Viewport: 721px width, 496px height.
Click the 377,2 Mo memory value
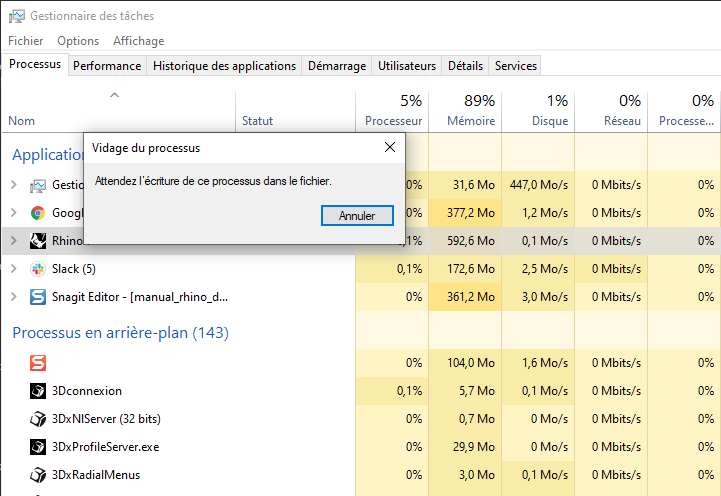click(x=471, y=213)
